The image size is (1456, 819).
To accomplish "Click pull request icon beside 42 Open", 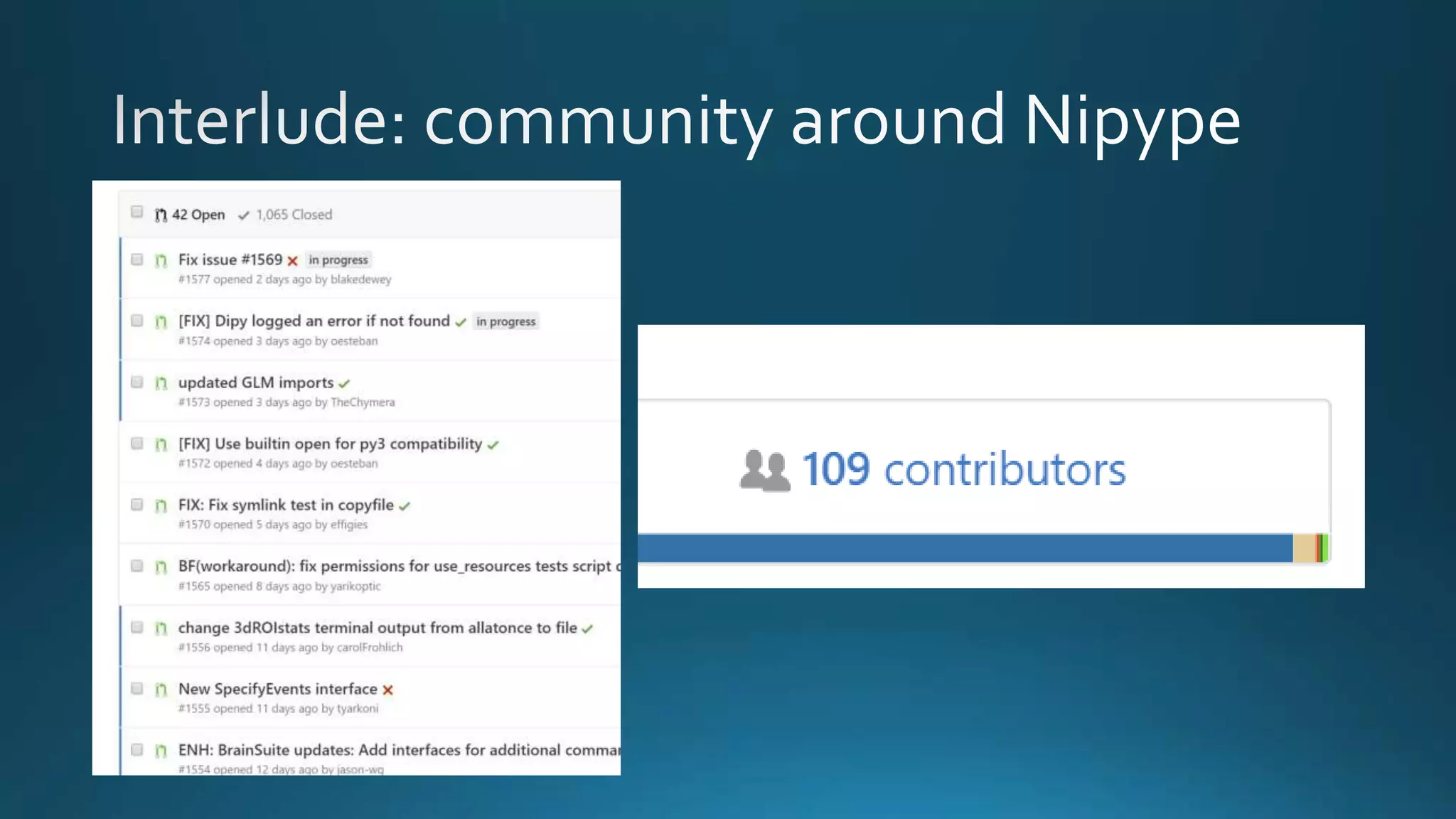I will click(161, 215).
